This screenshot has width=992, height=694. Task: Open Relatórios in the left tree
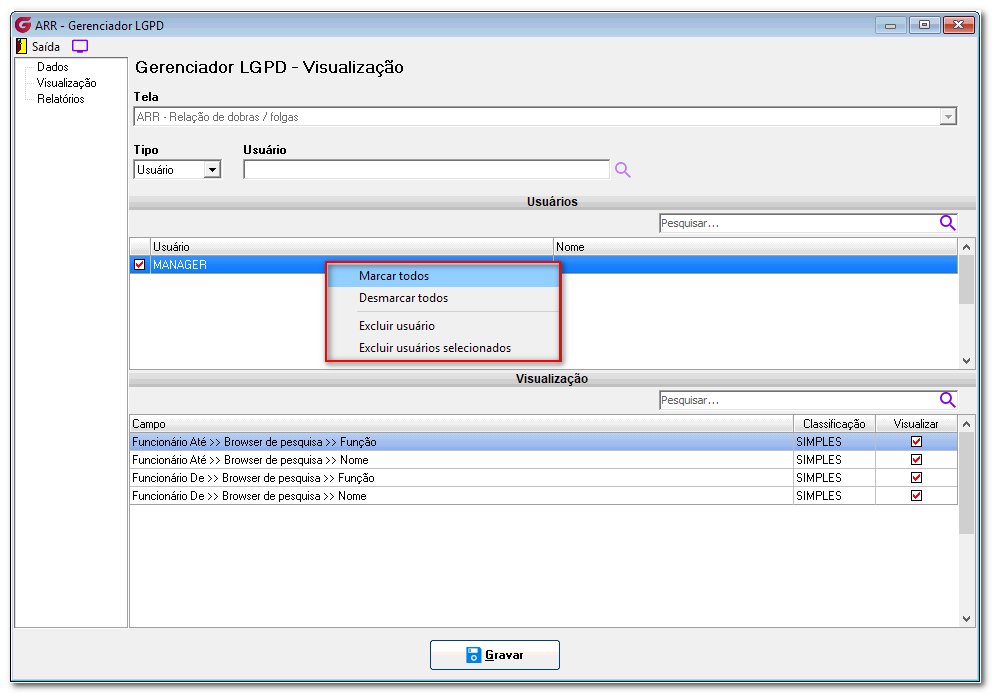(x=61, y=99)
